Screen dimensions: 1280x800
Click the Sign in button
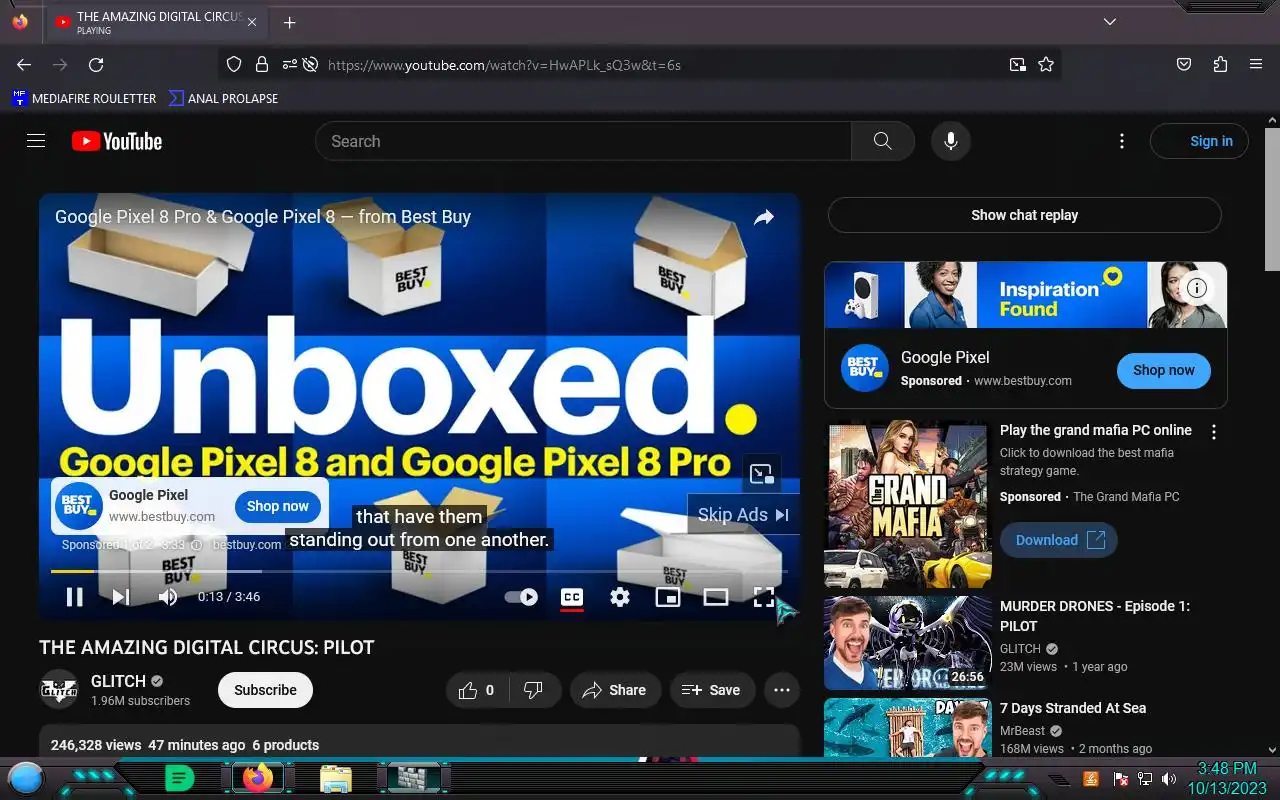(1199, 141)
